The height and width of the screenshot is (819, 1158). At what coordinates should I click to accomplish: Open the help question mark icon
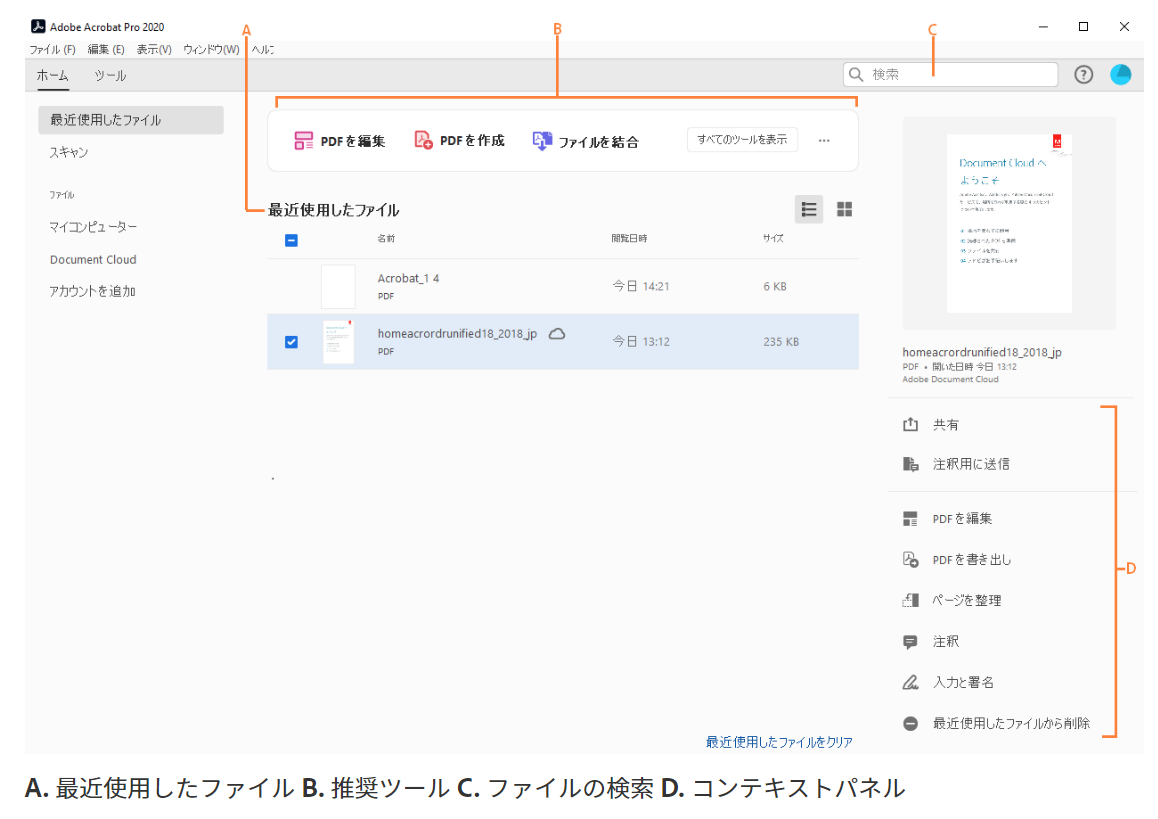tap(1083, 75)
